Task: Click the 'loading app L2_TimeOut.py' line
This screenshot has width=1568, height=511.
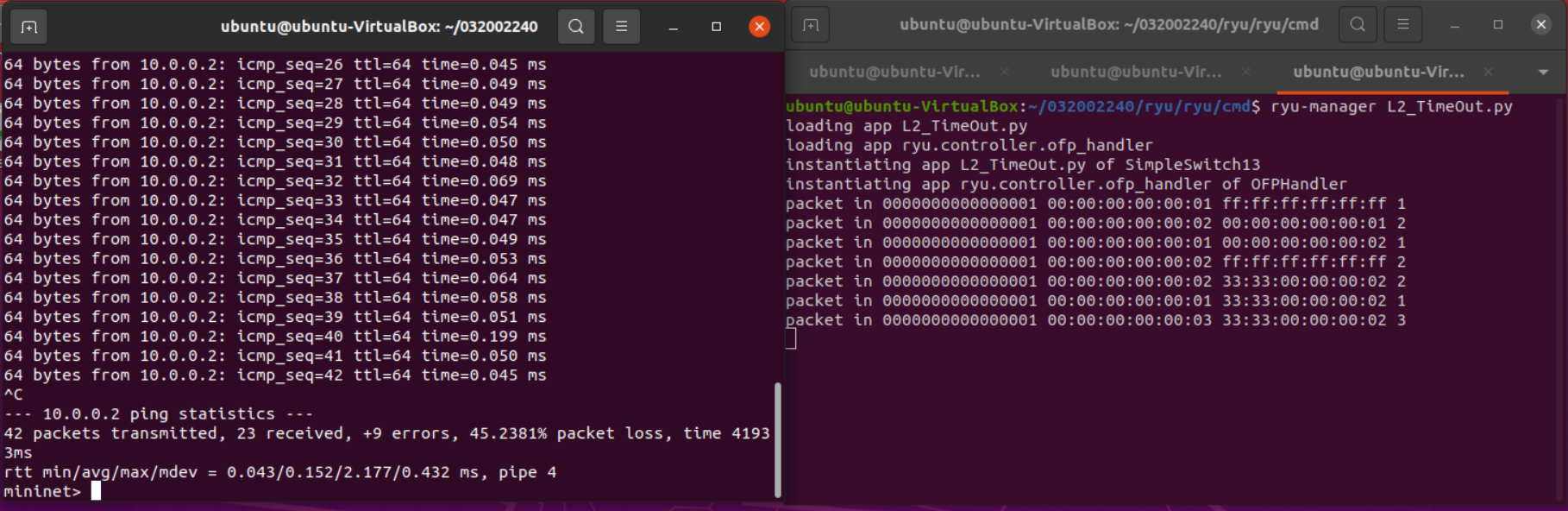Action: point(906,126)
